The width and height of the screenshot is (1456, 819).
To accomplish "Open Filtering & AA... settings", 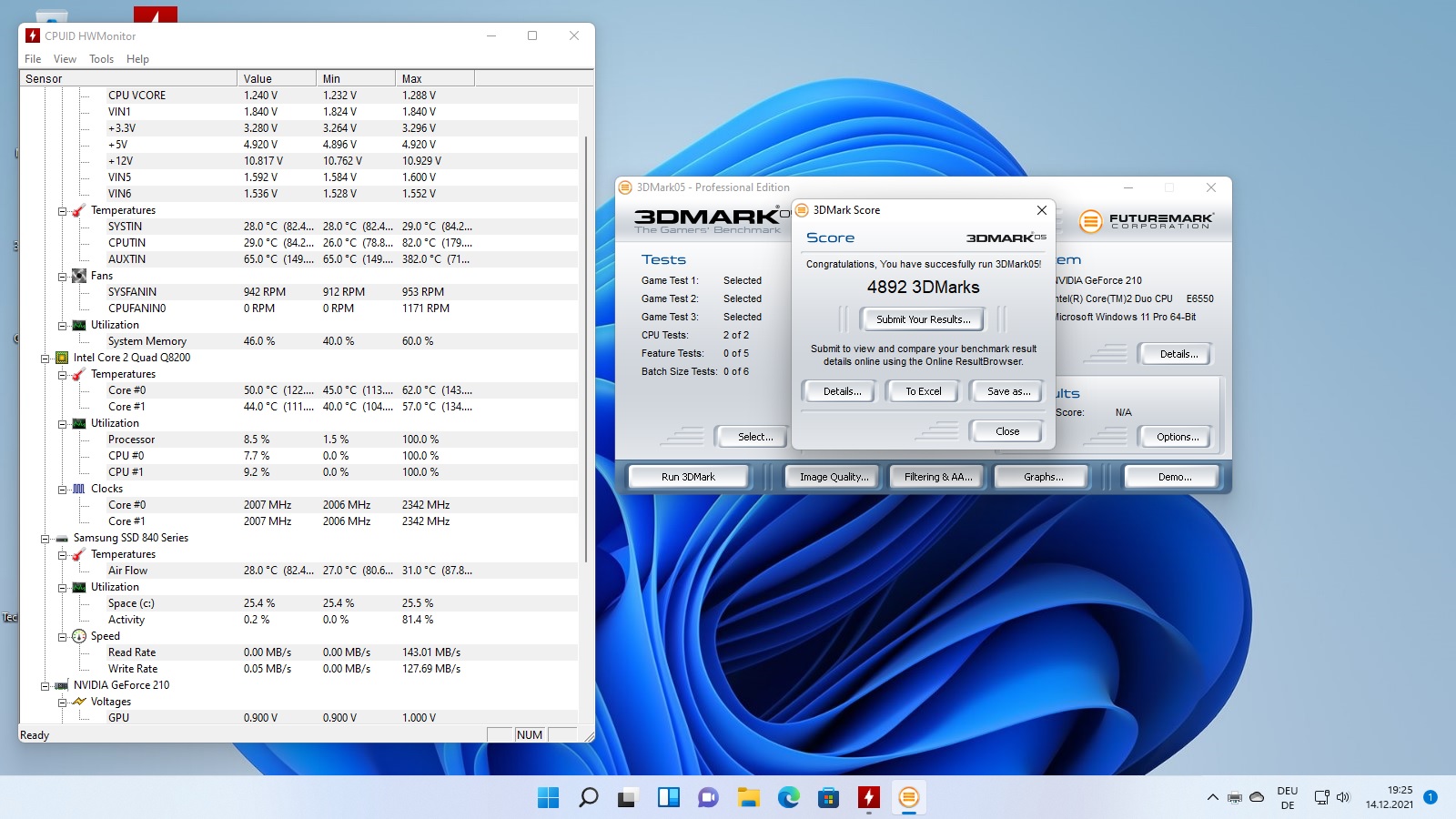I will 938,477.
